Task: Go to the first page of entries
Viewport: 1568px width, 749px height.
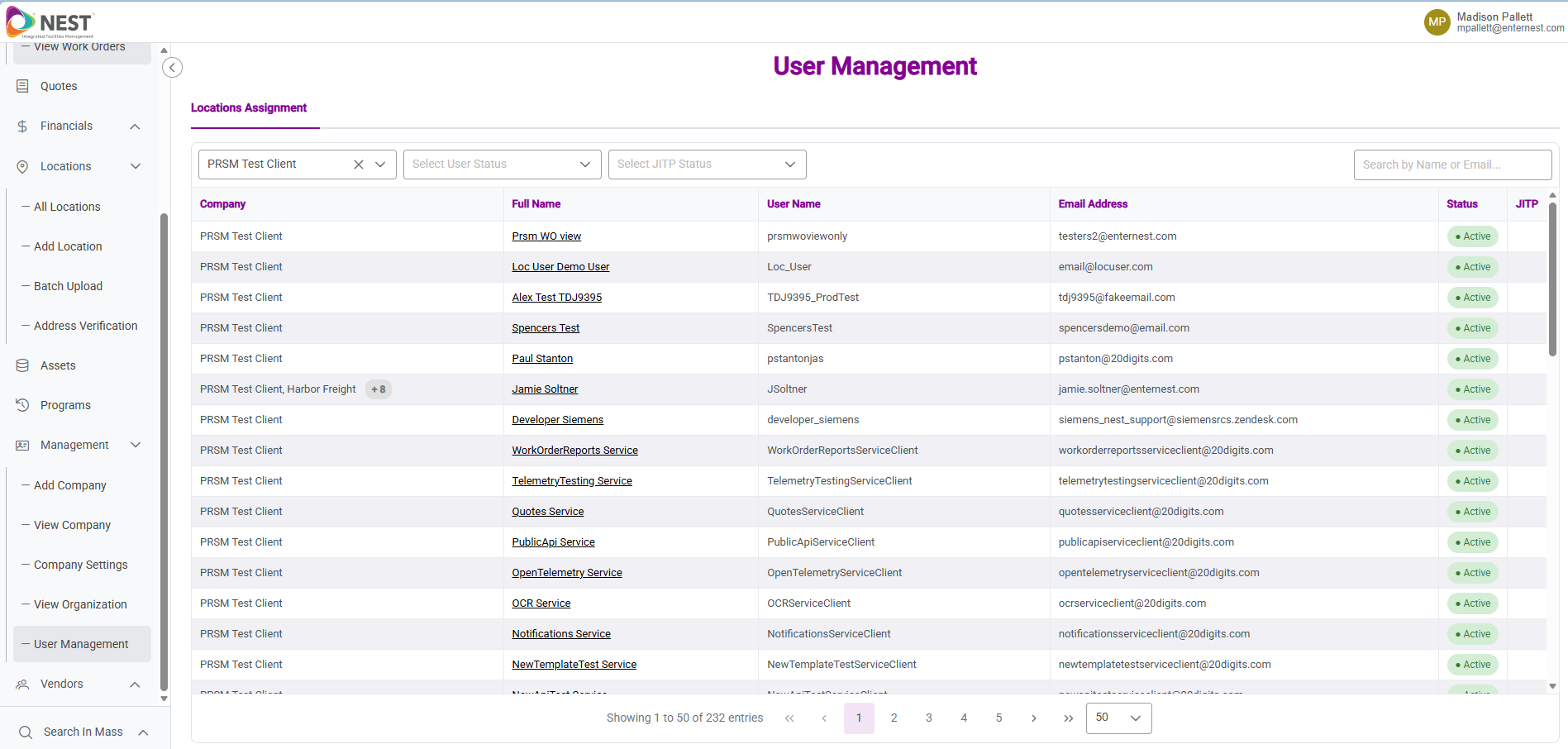Action: 789,718
